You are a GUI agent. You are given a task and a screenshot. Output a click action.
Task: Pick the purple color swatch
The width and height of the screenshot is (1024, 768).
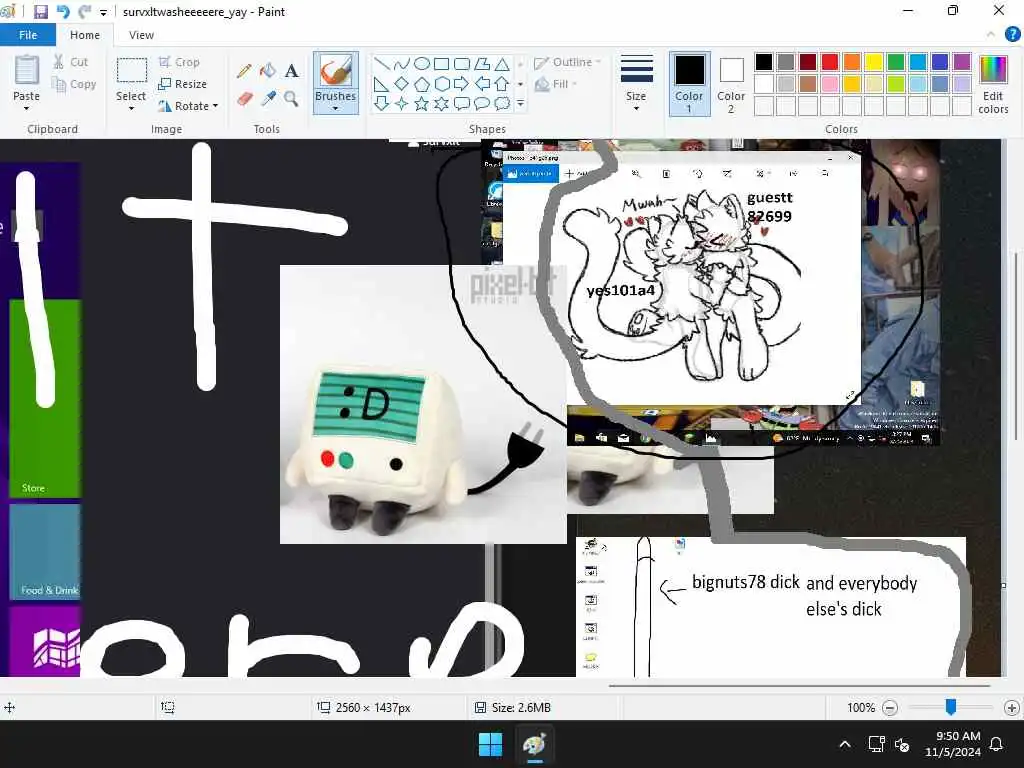pos(962,62)
